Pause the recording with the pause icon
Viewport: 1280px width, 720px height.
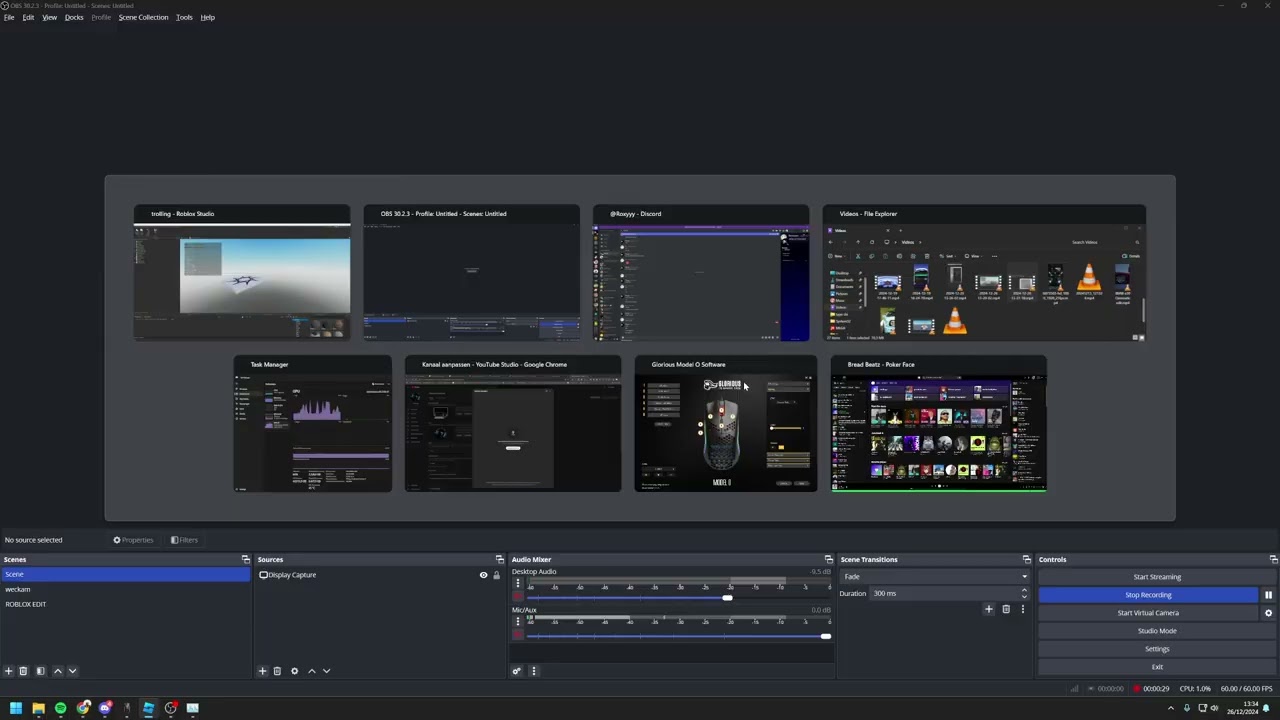tap(1268, 595)
